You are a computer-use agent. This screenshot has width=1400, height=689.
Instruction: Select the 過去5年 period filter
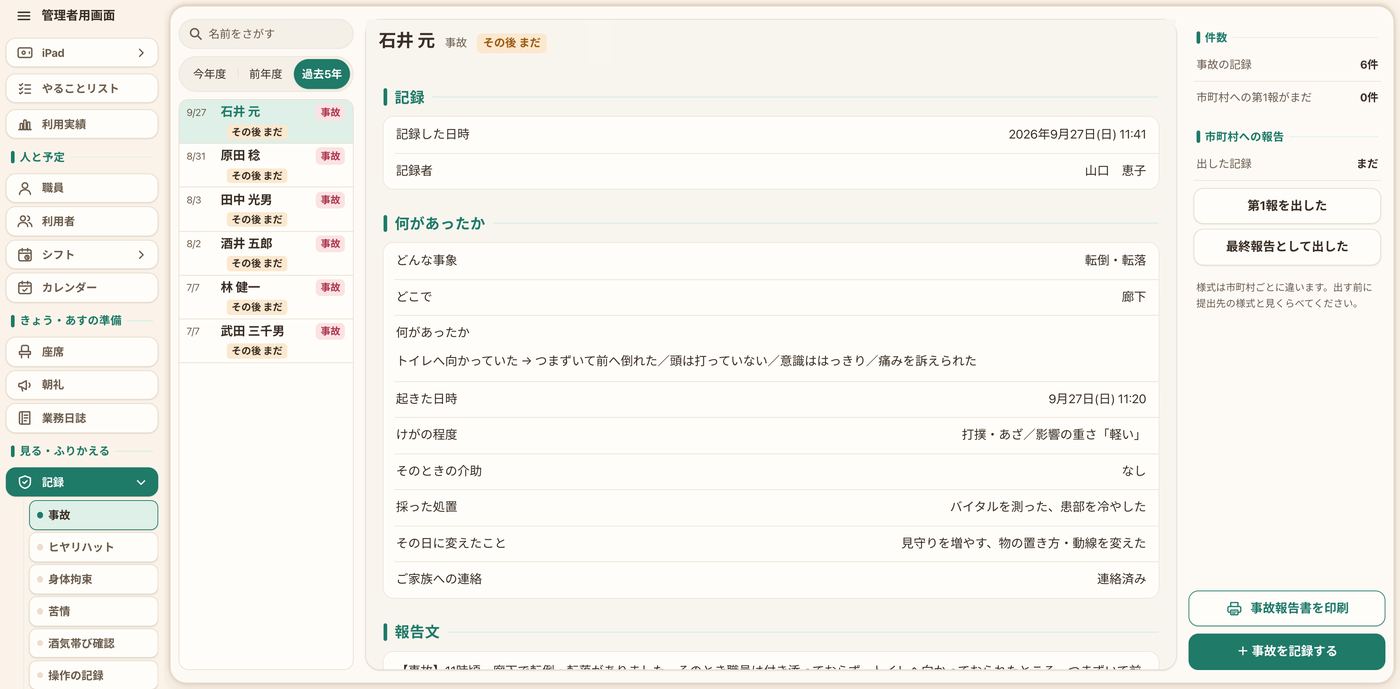[322, 74]
